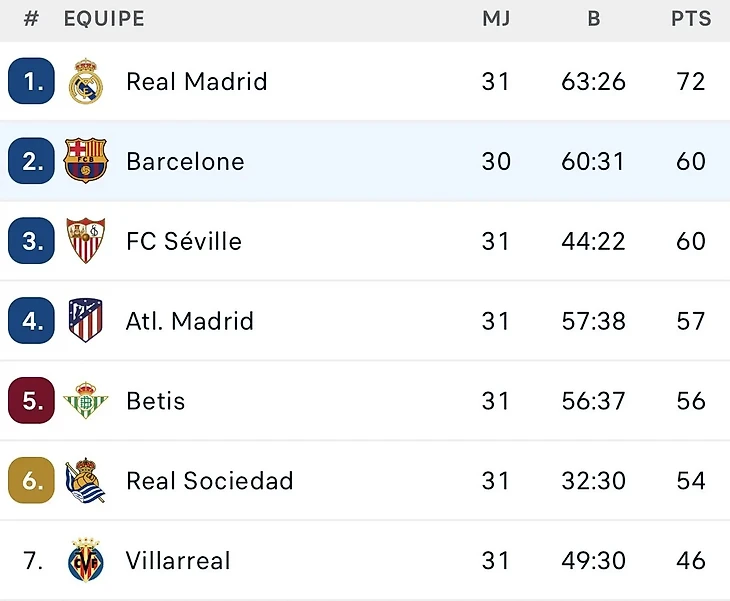The image size is (730, 601).
Task: Click the FC Séville club crest
Action: point(86,241)
